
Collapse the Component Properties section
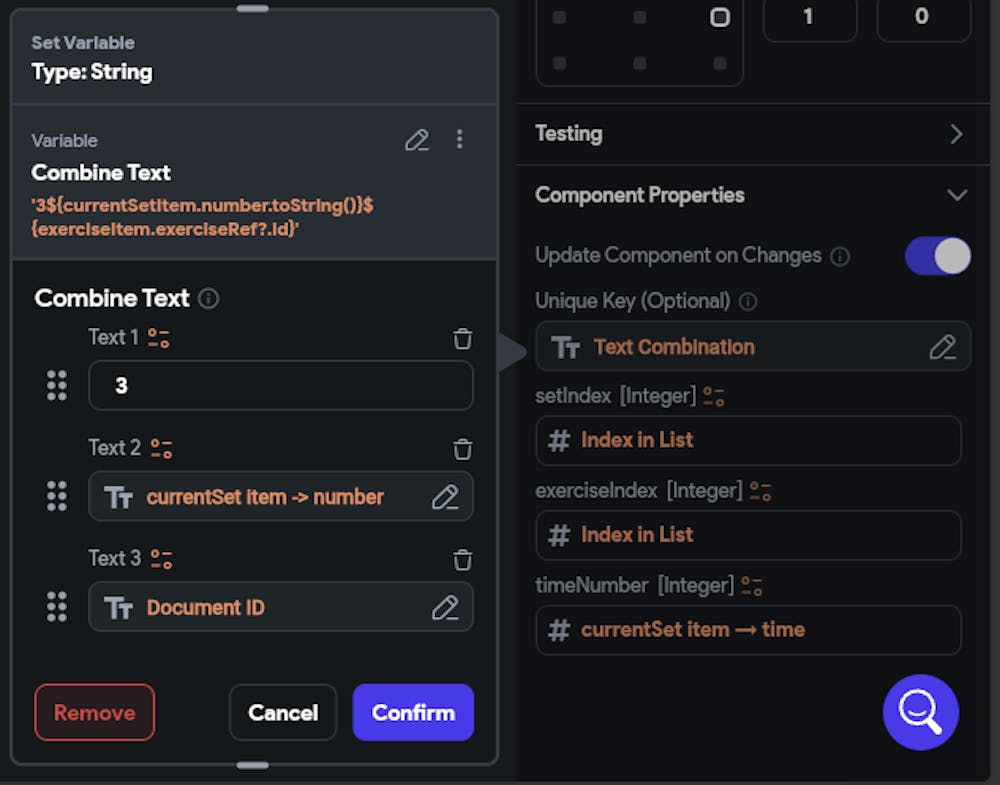coord(956,195)
